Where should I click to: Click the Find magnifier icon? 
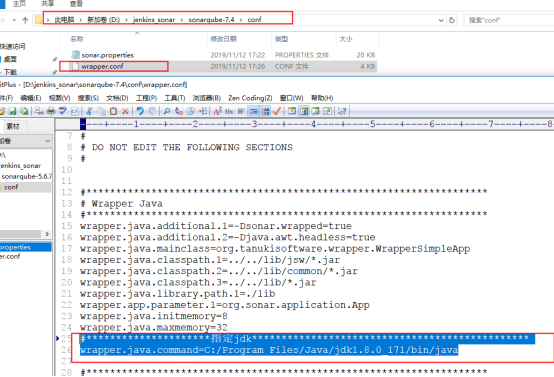[167, 111]
